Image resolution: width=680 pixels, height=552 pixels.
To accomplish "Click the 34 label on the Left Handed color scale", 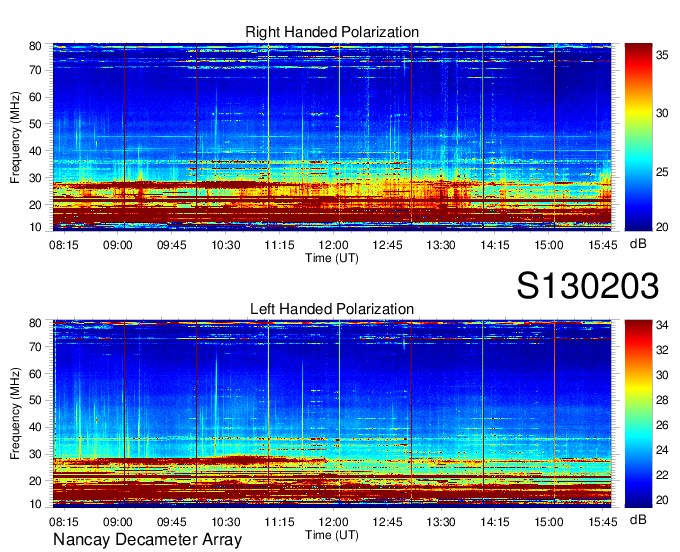I will pyautogui.click(x=662, y=325).
